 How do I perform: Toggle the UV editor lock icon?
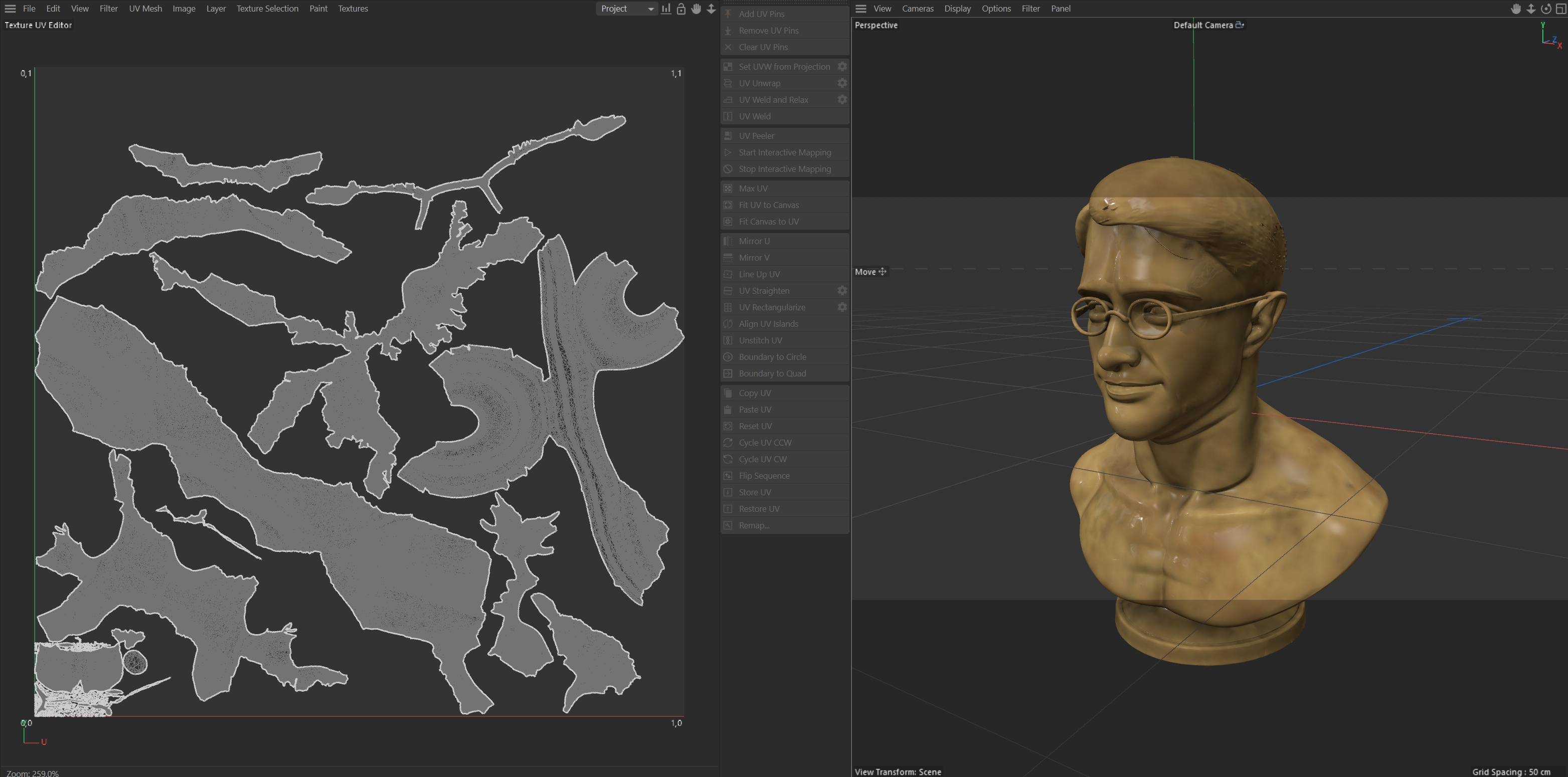pyautogui.click(x=681, y=9)
